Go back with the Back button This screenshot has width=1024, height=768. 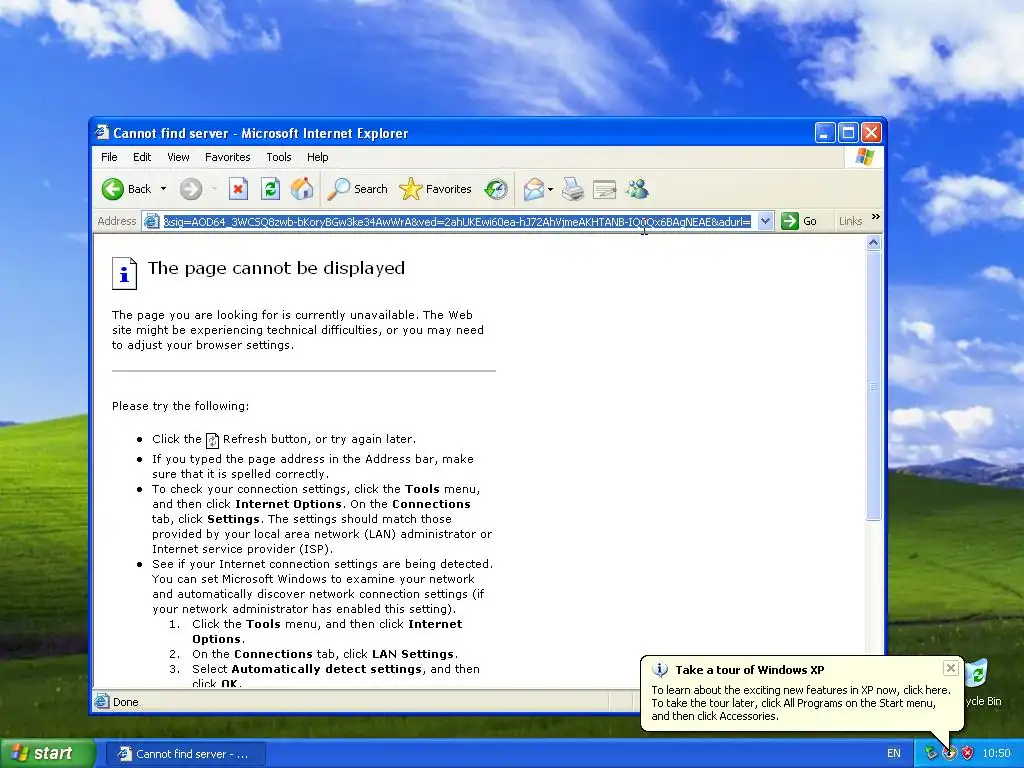[x=127, y=189]
